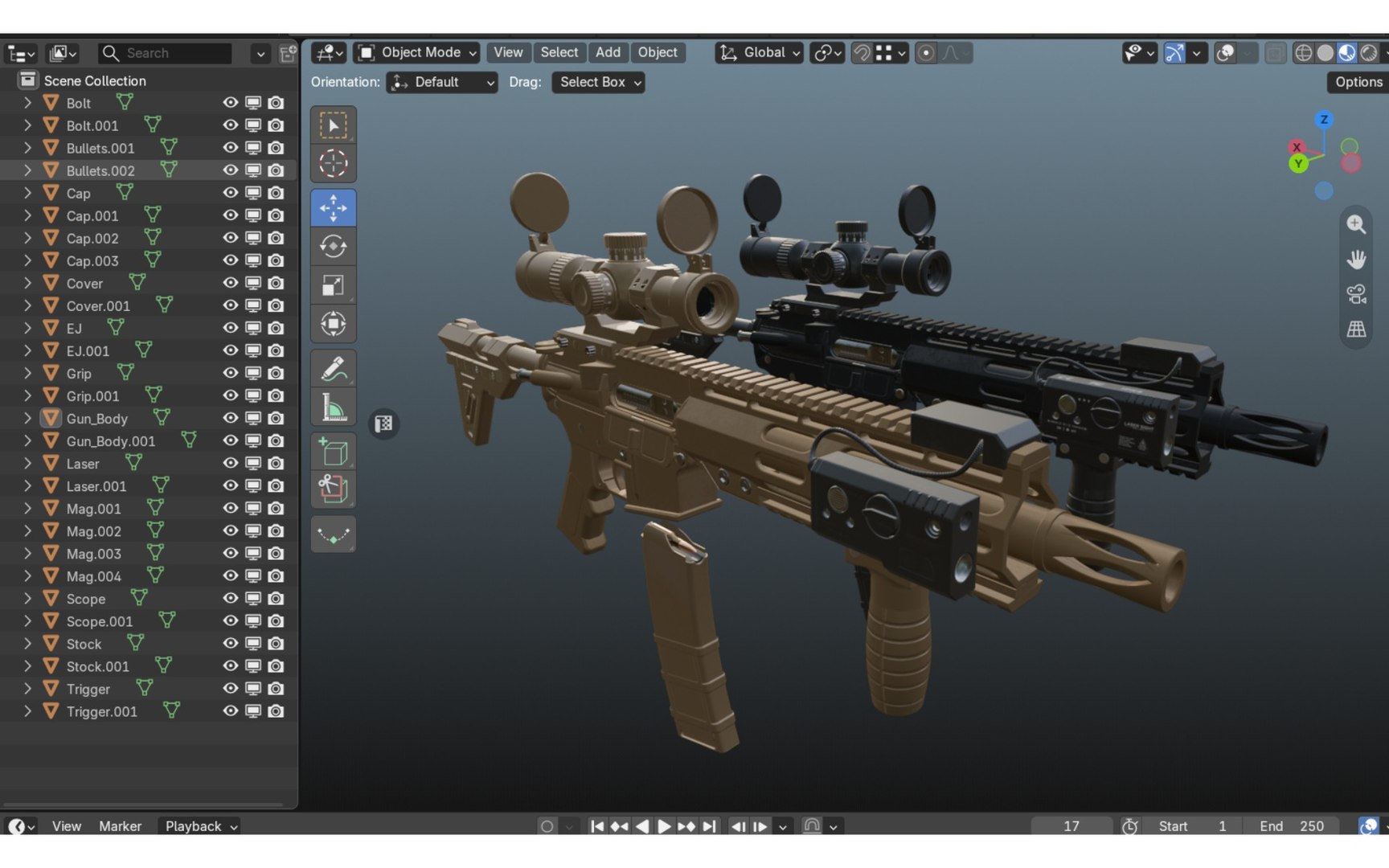Click the pan view hand icon

(x=1356, y=260)
